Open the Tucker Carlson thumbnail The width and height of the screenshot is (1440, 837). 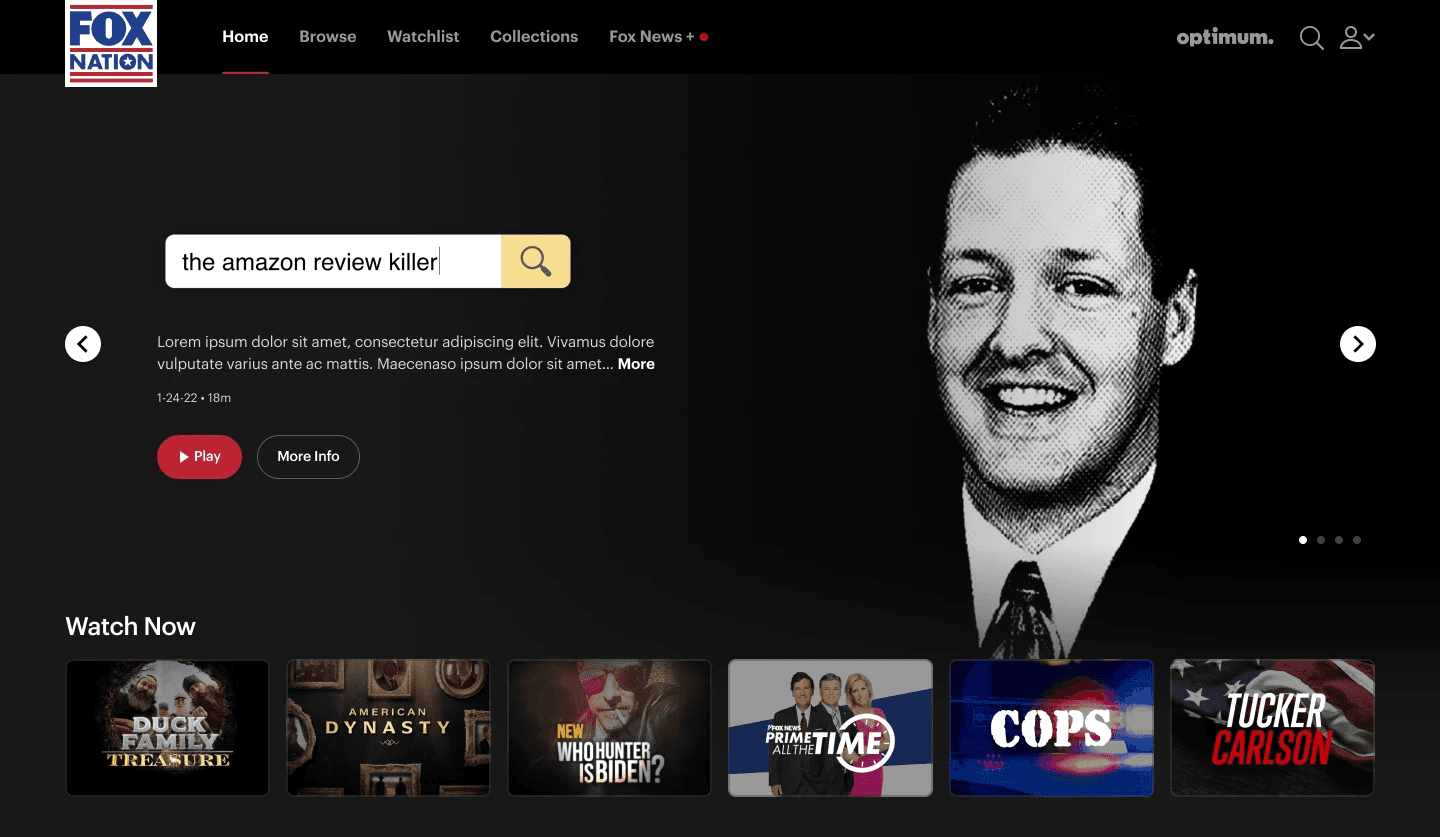(1272, 728)
